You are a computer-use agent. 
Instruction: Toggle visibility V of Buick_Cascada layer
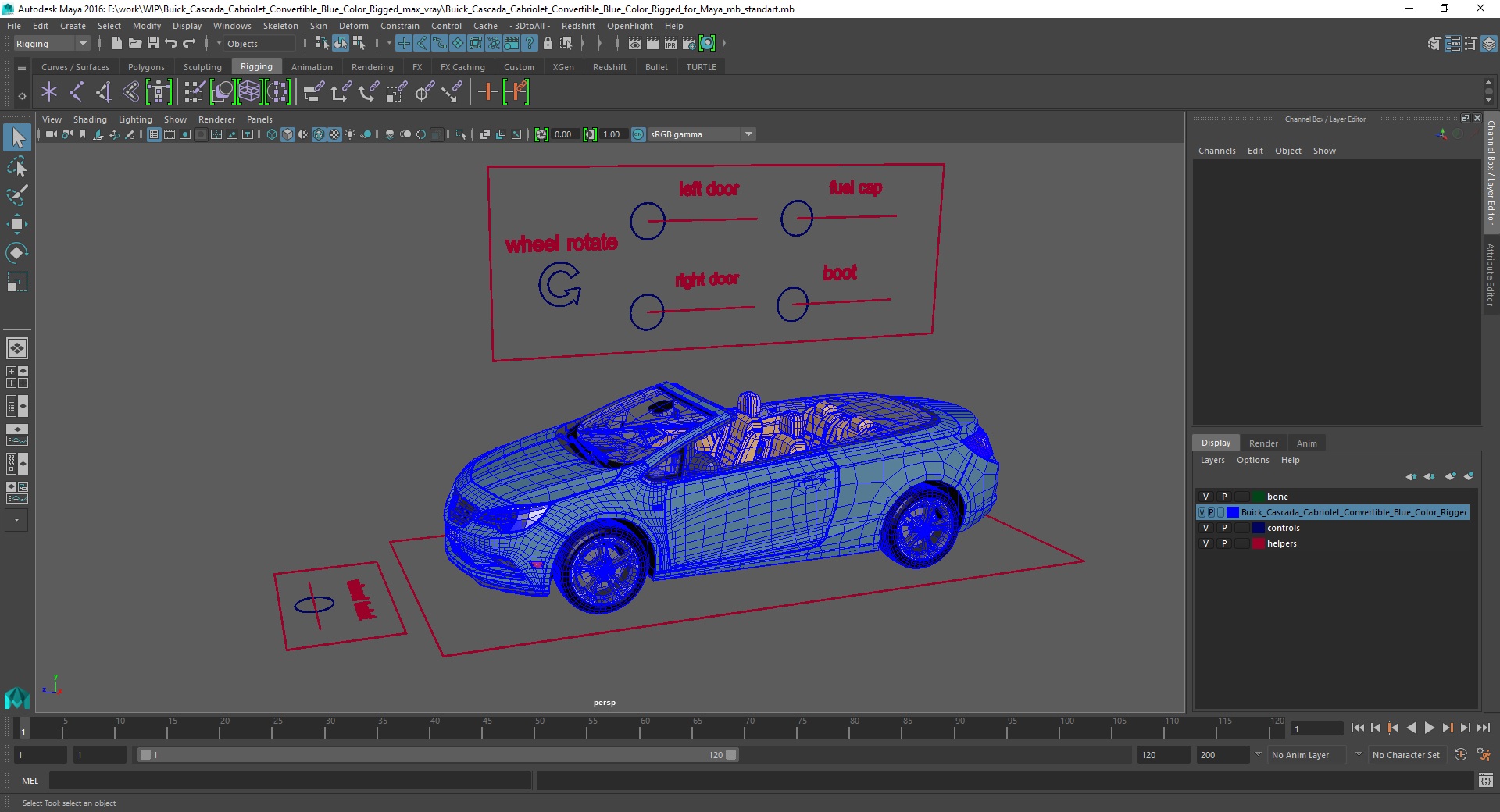1202,512
